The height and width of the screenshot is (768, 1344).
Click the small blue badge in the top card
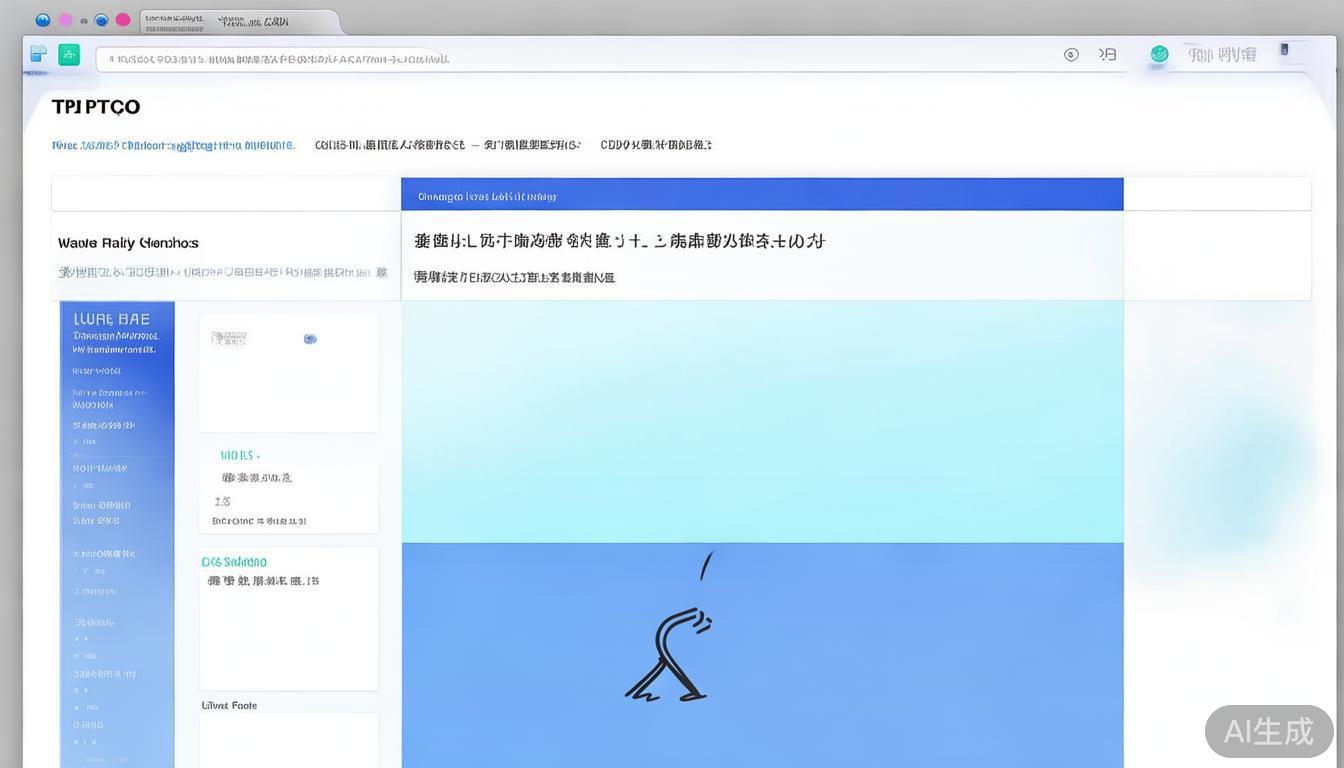(x=310, y=339)
